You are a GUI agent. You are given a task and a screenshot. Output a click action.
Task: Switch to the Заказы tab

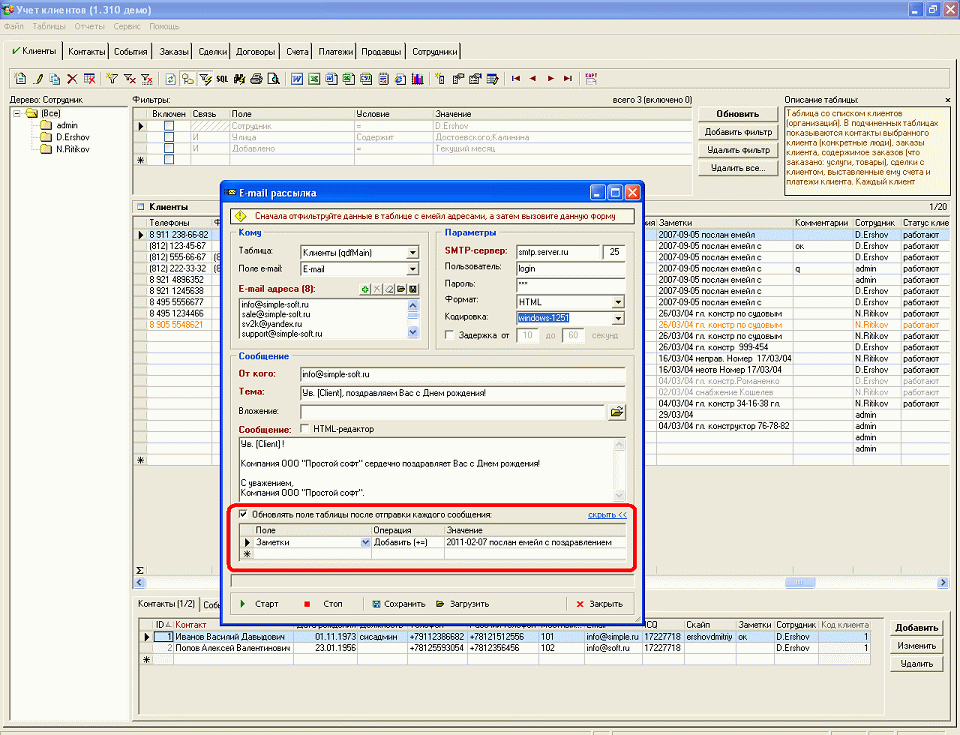pos(172,51)
